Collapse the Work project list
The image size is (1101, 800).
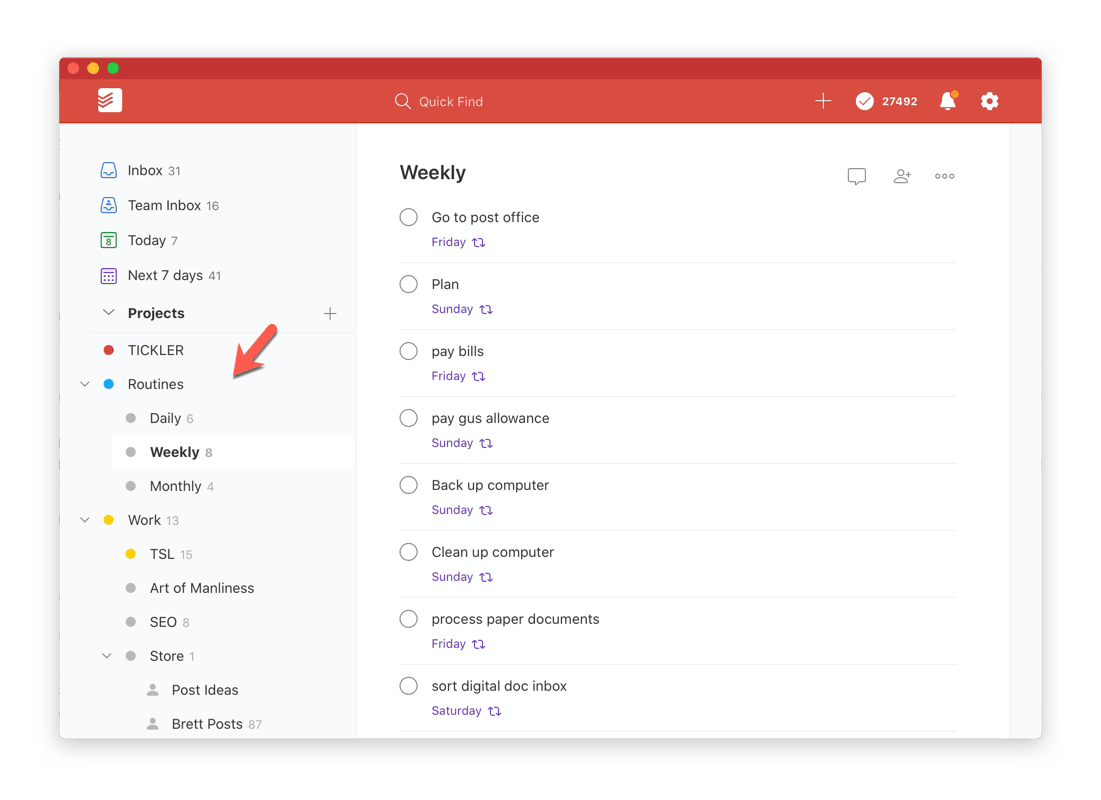coord(85,520)
